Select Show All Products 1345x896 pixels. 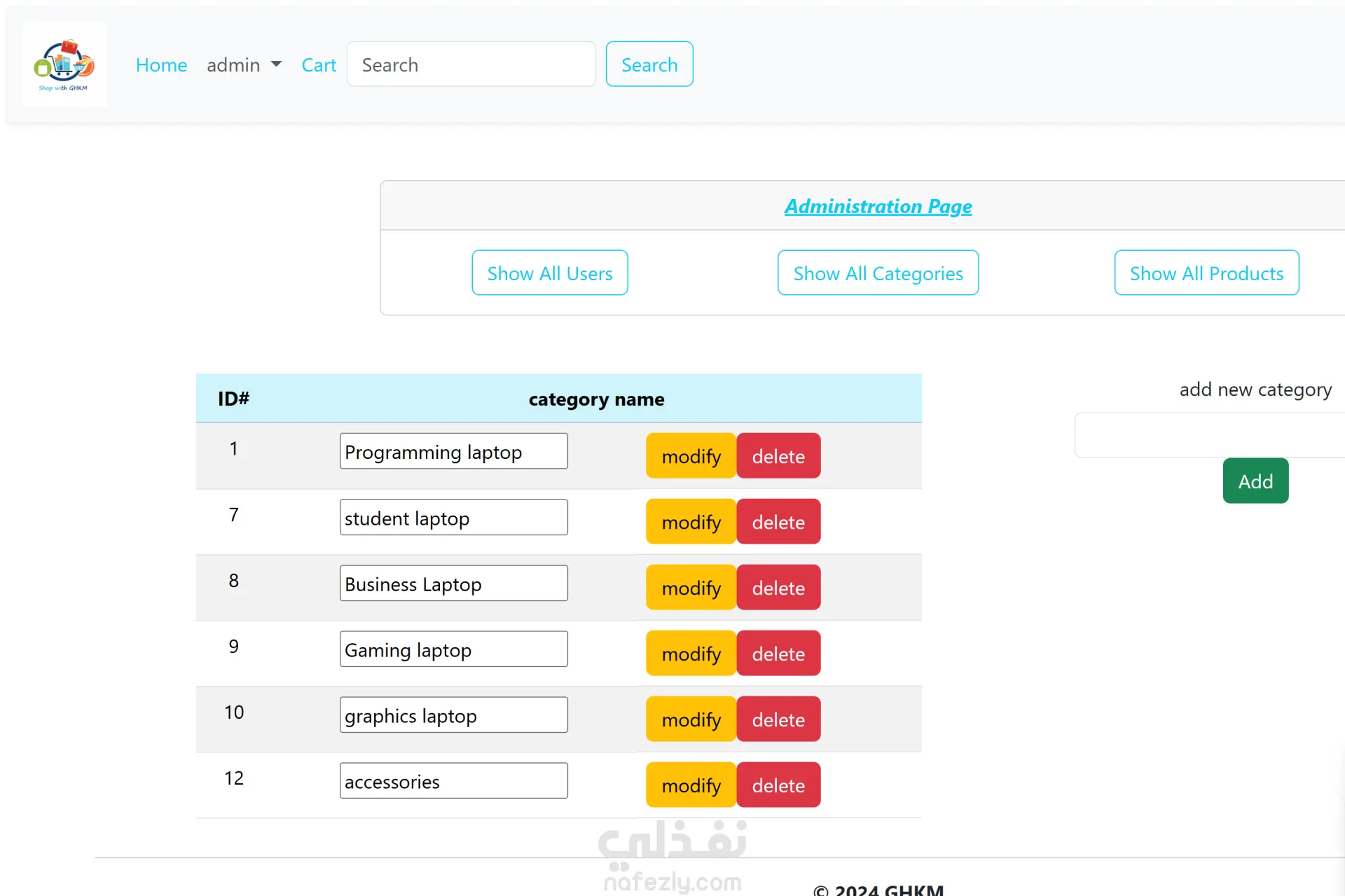click(x=1206, y=273)
